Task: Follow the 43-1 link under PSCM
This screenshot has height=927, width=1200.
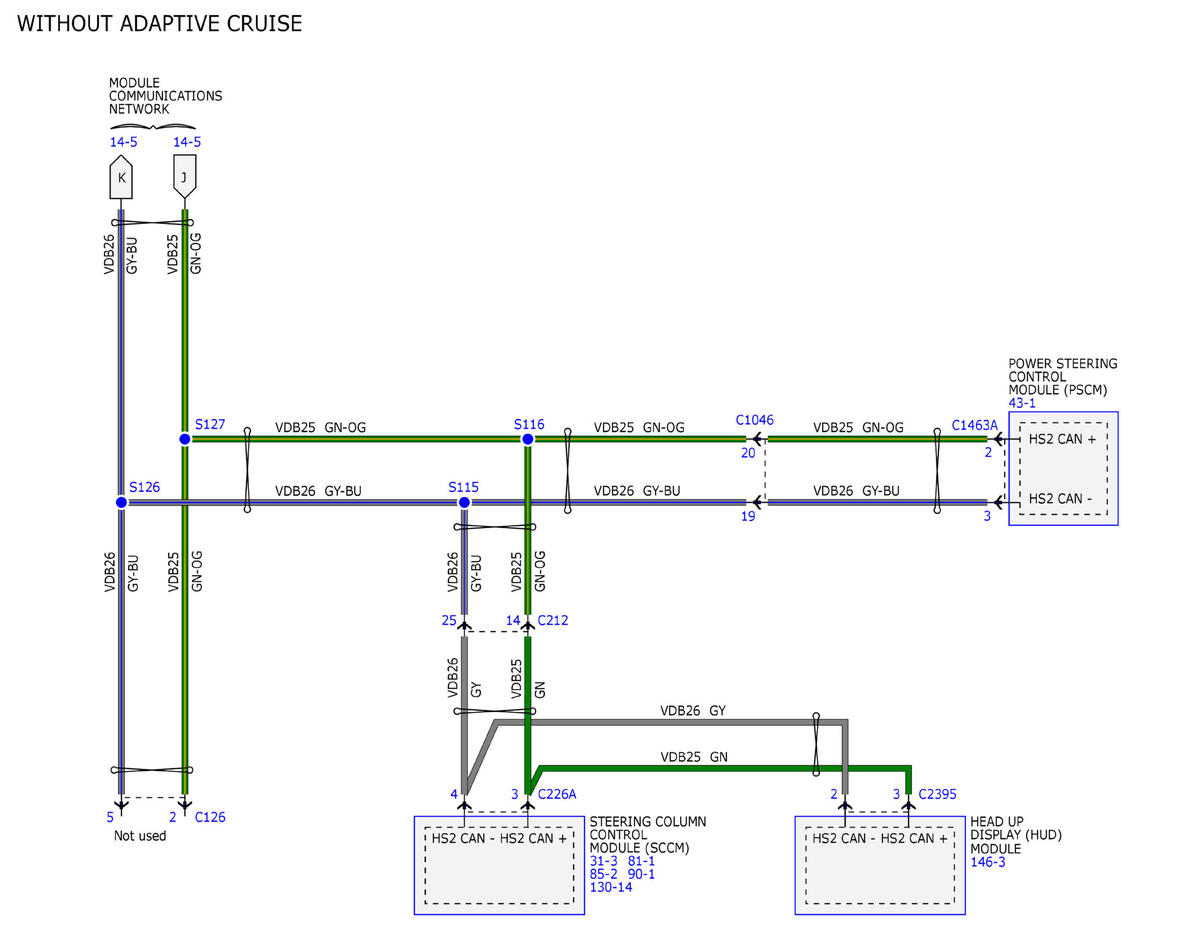Action: click(1022, 403)
